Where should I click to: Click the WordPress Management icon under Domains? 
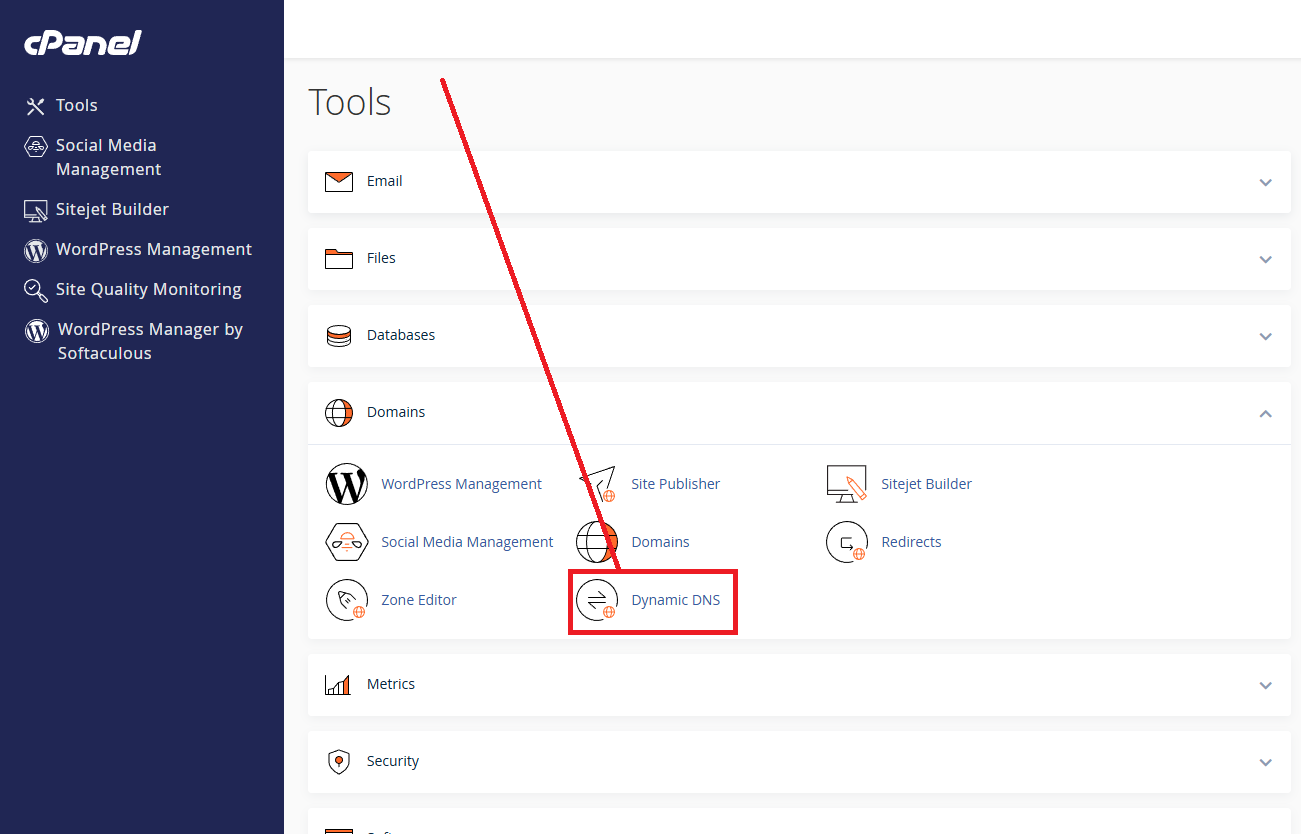pos(347,484)
